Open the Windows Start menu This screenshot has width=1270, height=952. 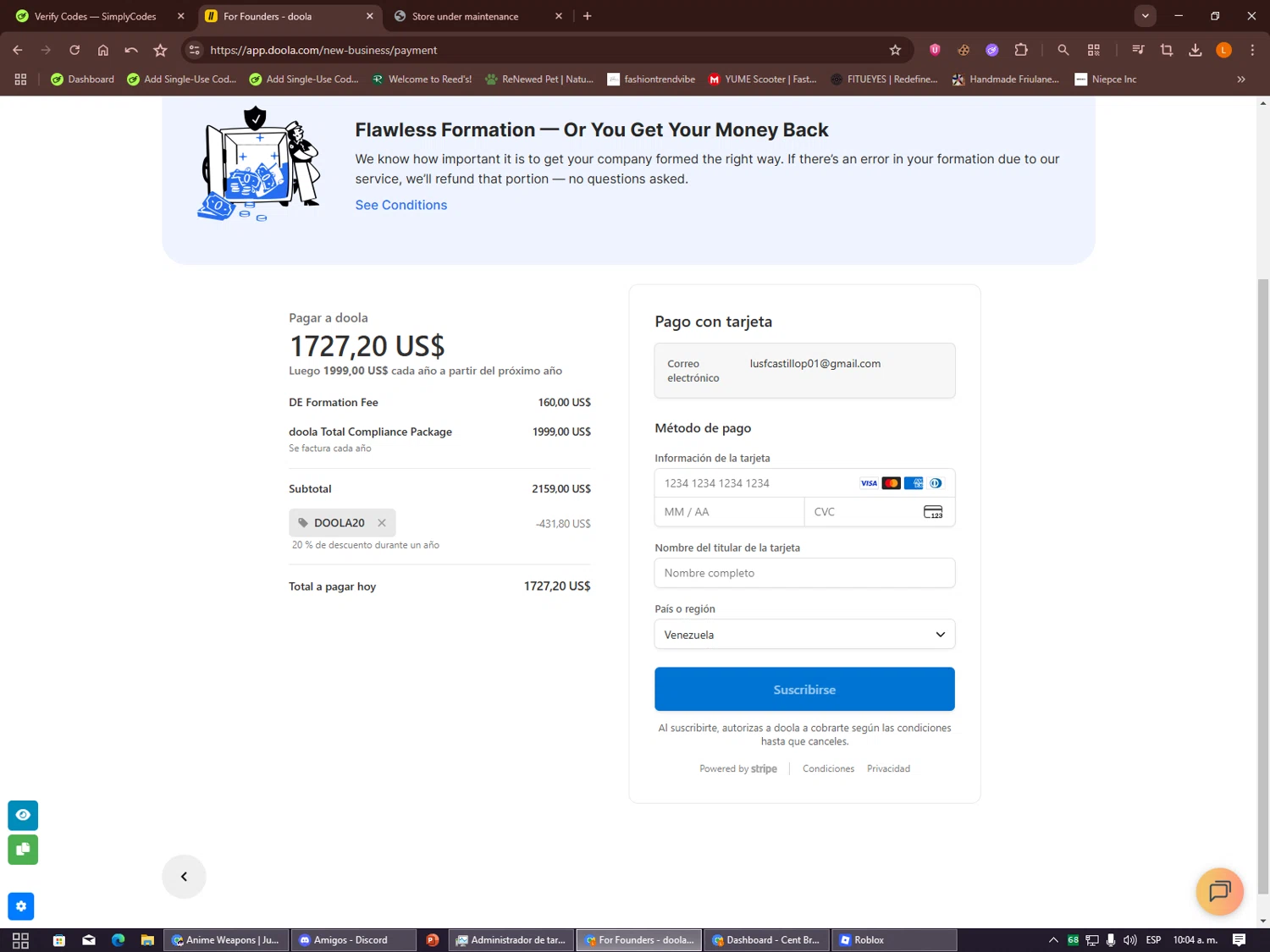click(20, 940)
